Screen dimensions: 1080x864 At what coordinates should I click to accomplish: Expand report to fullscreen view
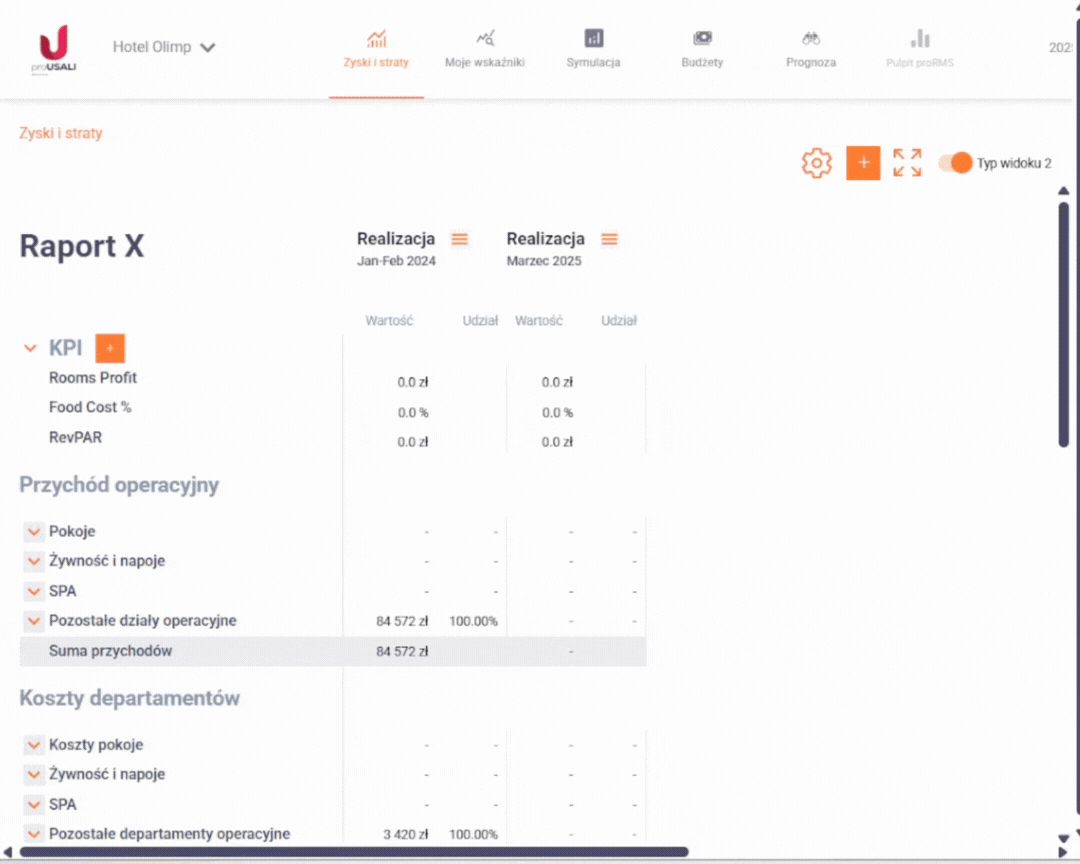[907, 163]
